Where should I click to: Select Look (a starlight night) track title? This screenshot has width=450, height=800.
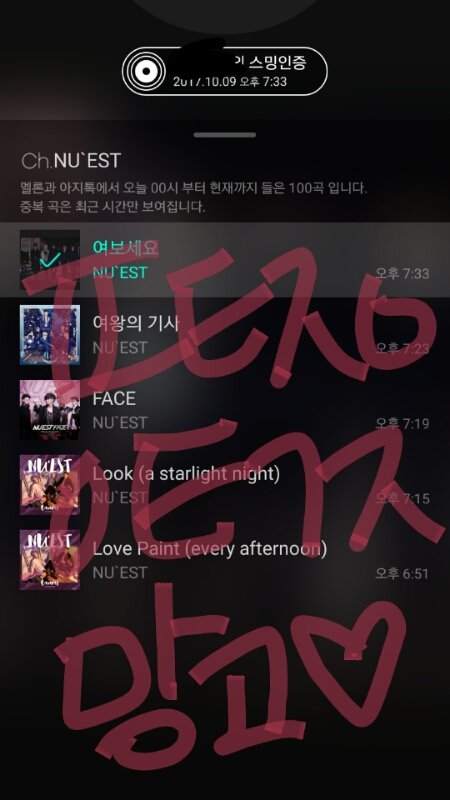(x=186, y=474)
